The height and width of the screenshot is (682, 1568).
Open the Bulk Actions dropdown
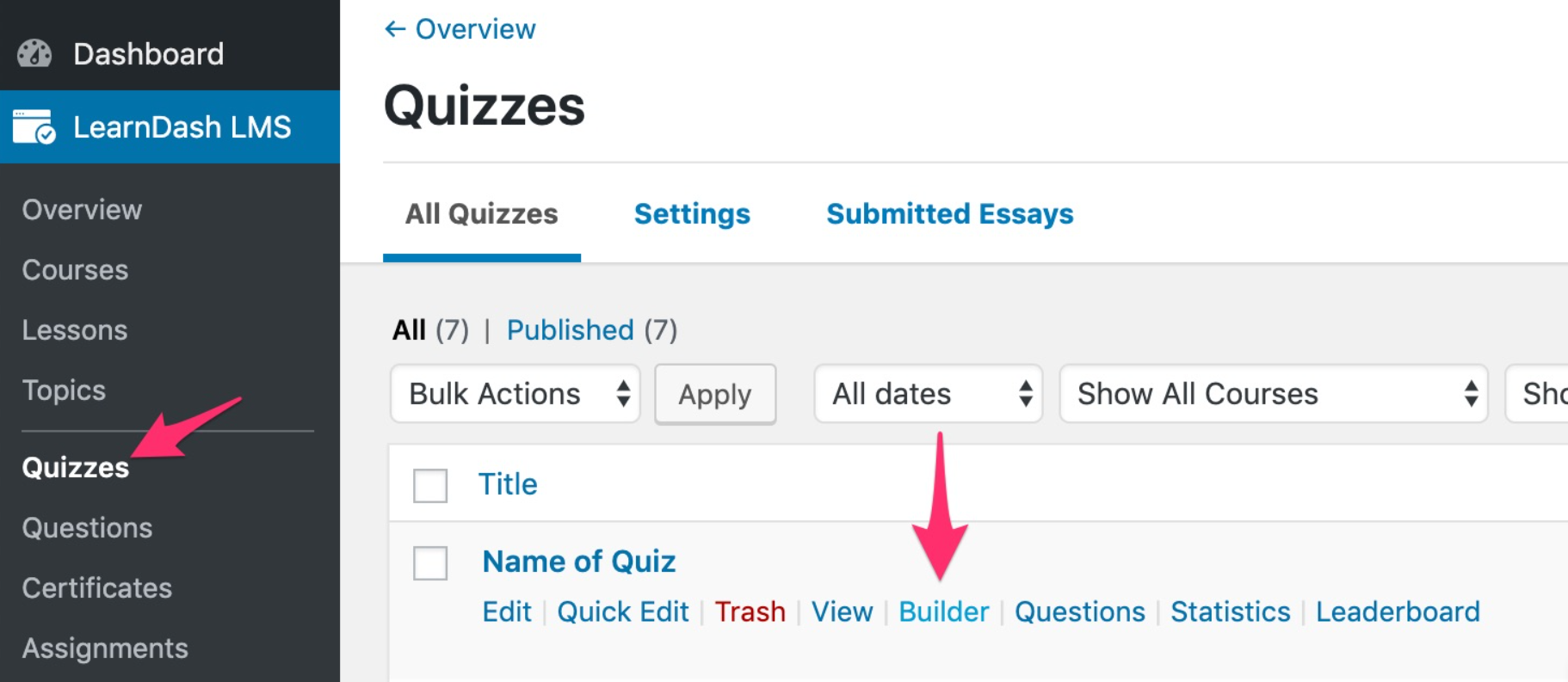514,394
